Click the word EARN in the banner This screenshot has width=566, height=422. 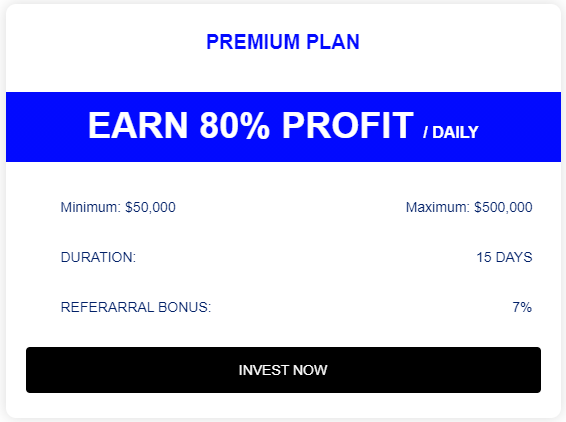(x=138, y=125)
